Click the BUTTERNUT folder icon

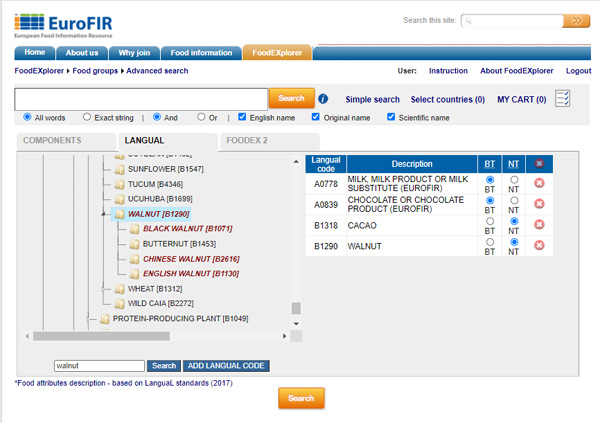(x=134, y=244)
